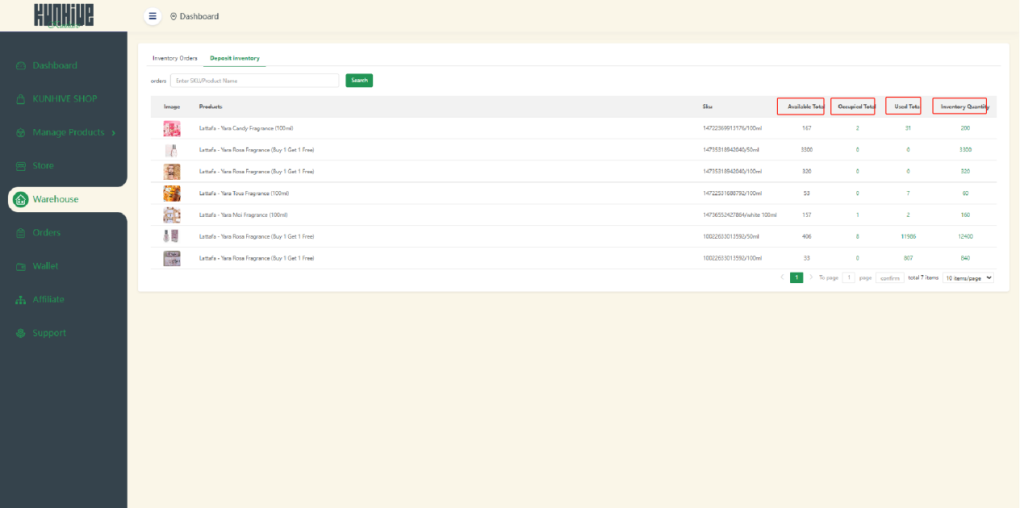
Task: Select the Warehouse house icon
Action: click(x=20, y=199)
